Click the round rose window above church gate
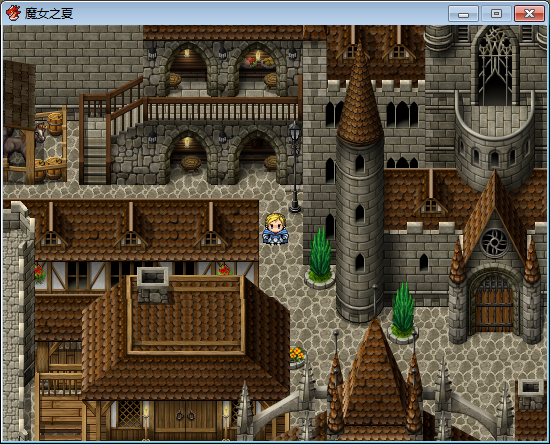 (494, 243)
